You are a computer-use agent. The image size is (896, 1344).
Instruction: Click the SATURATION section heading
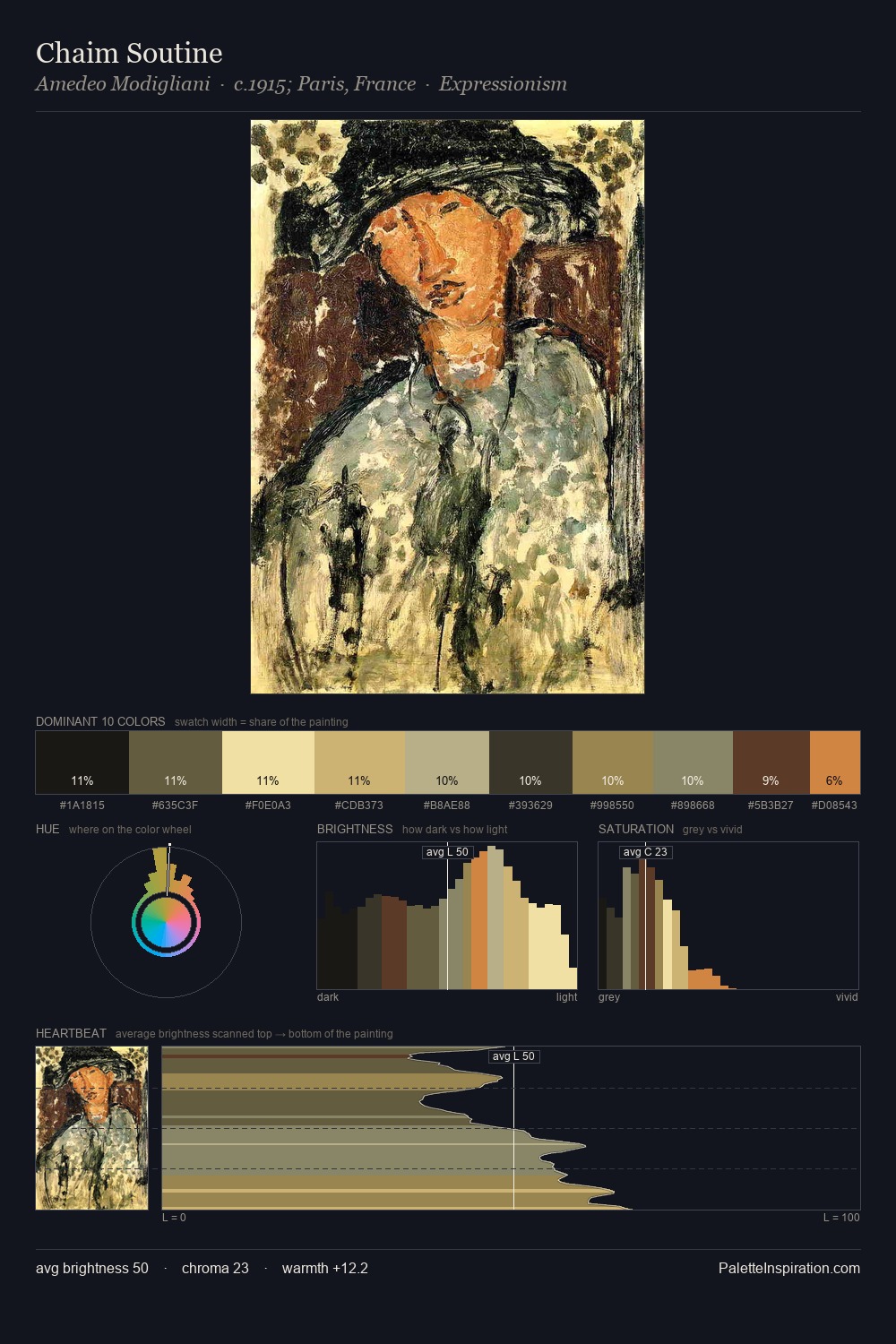click(636, 829)
